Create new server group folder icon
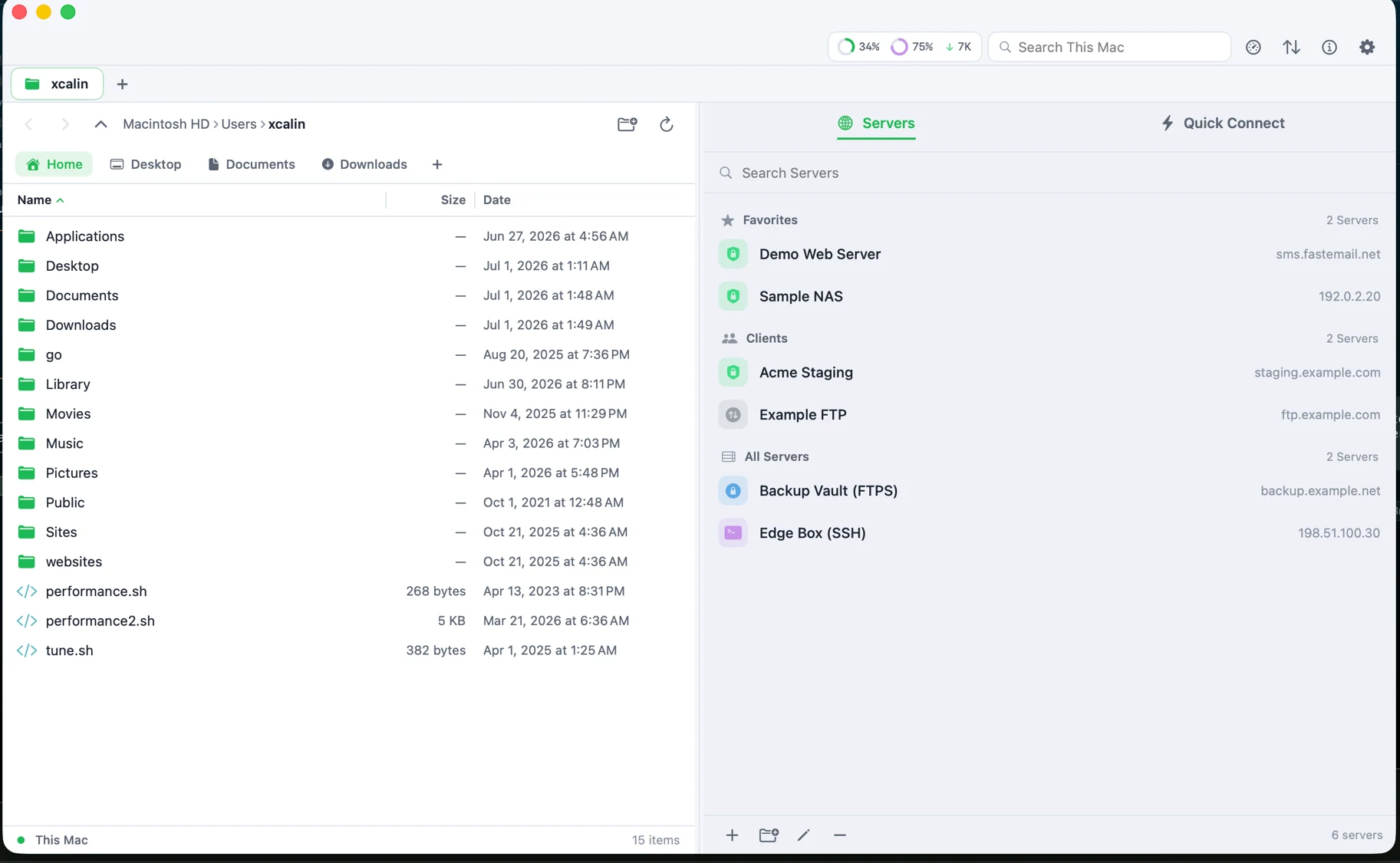The image size is (1400, 863). (769, 835)
